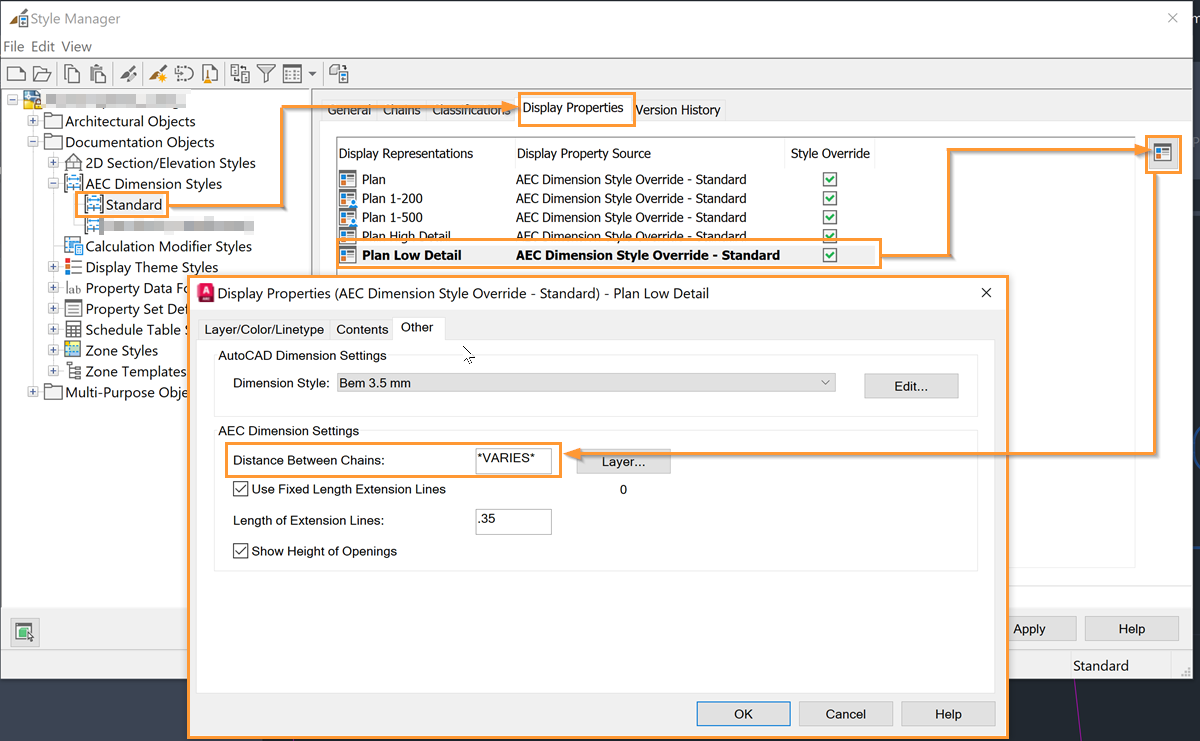Open the Inter-drawing Copy toolbar icon

tap(238, 73)
